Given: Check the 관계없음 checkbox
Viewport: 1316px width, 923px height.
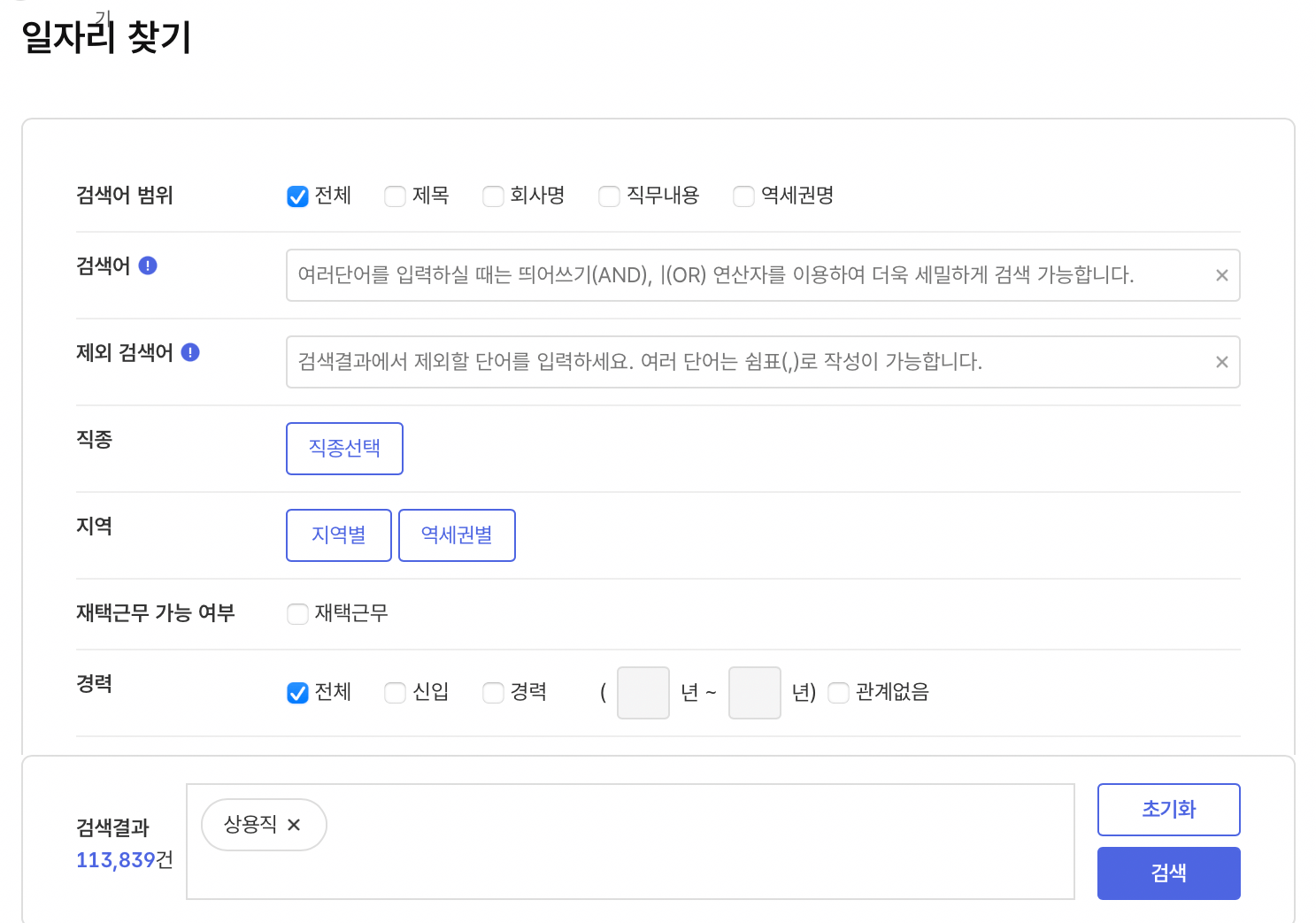Looking at the screenshot, I should [x=838, y=693].
